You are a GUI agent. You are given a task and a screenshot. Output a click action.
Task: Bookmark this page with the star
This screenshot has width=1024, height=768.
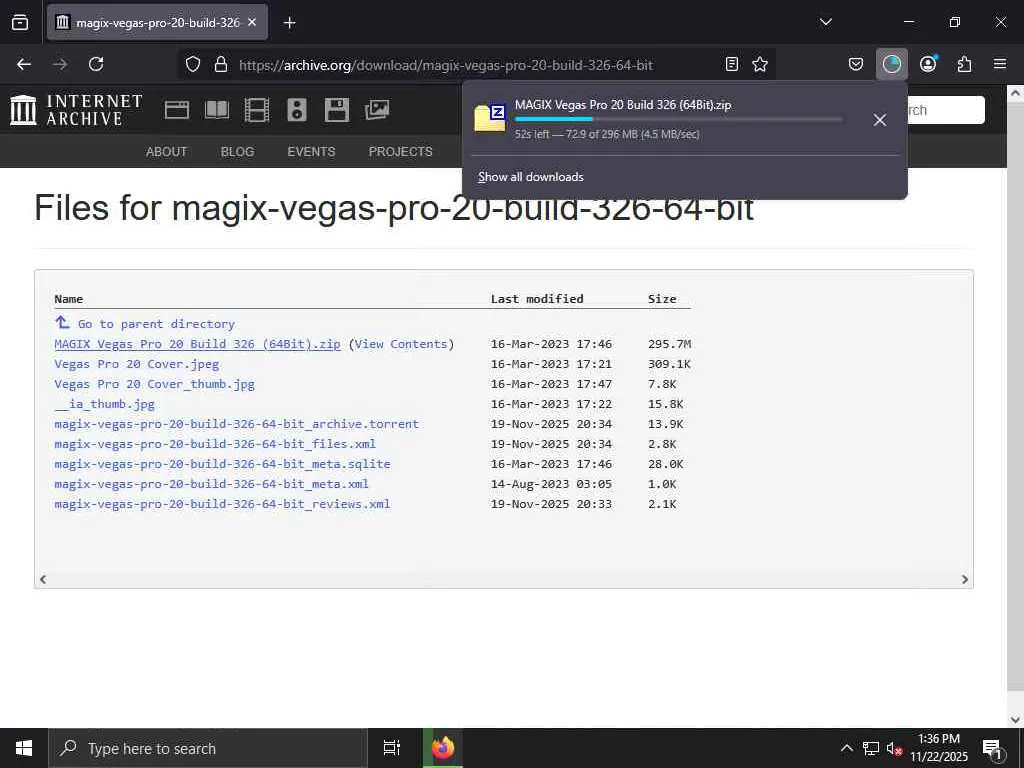[760, 64]
